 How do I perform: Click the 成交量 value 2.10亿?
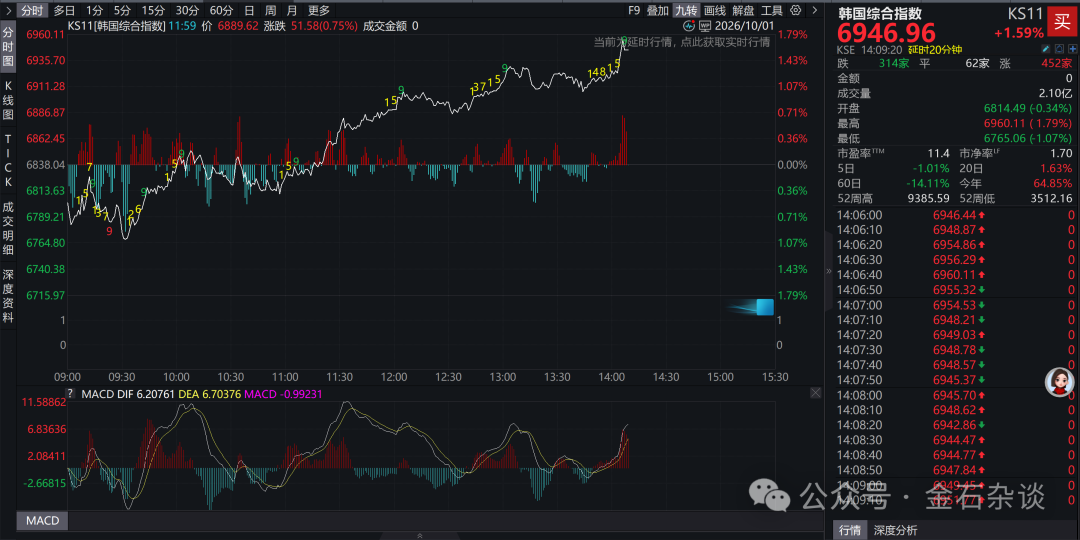(x=1055, y=93)
